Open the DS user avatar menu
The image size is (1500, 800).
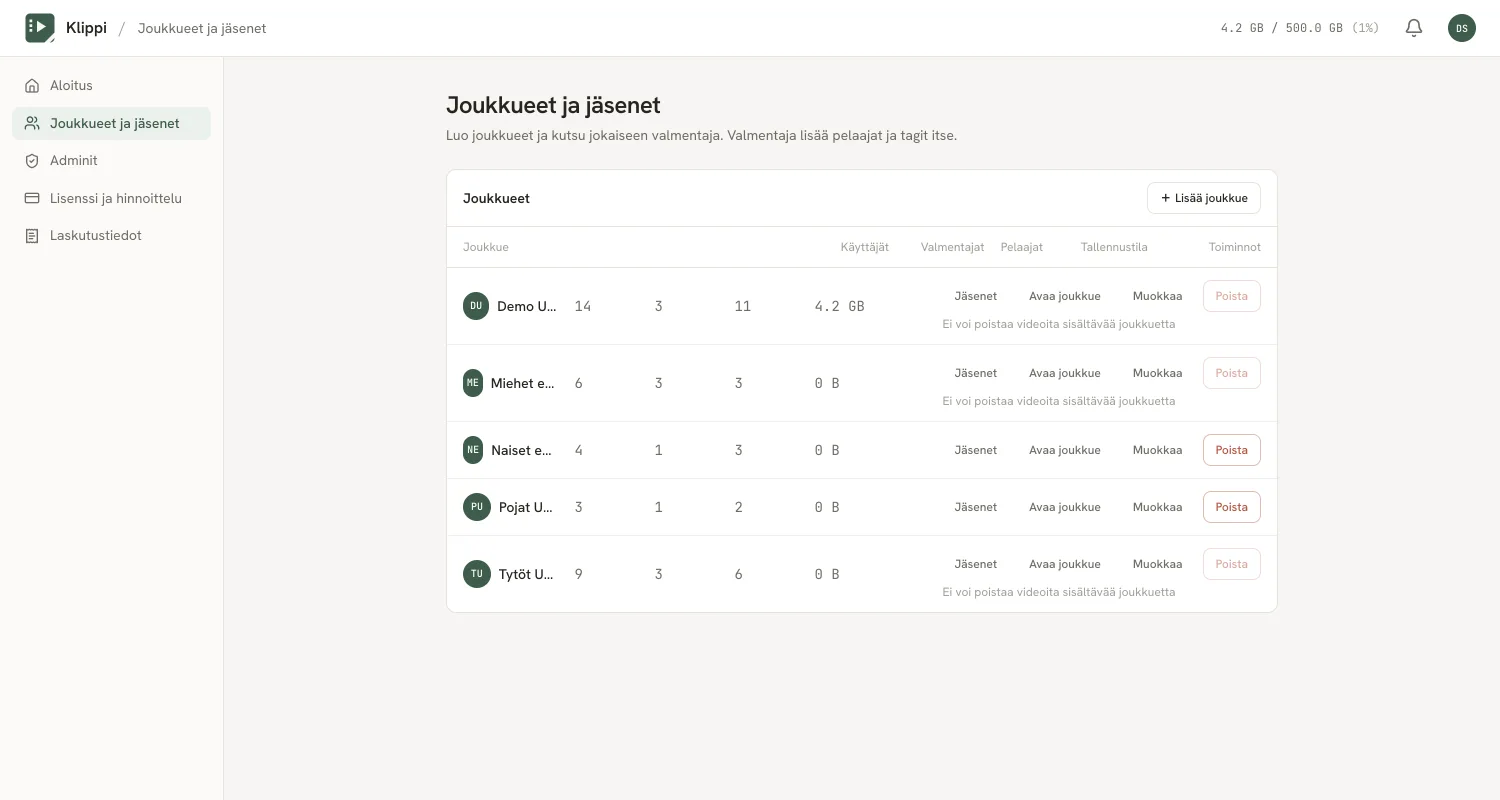click(1462, 28)
